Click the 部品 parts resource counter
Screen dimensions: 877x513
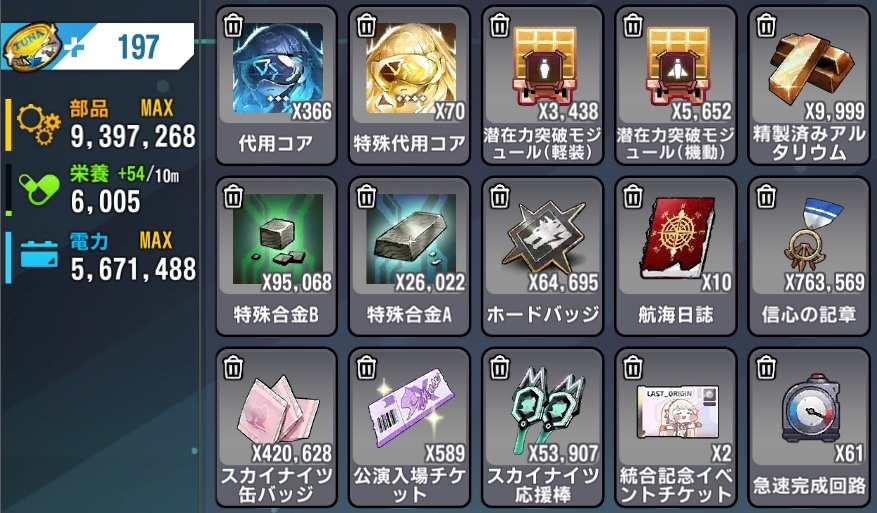coord(101,125)
